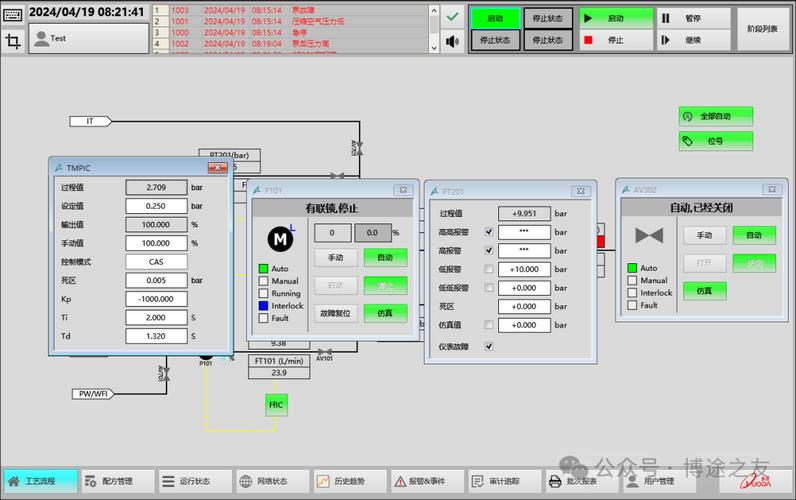The height and width of the screenshot is (500, 796).
Task: Click the 设定值 field in TMPIC
Action: pos(156,206)
